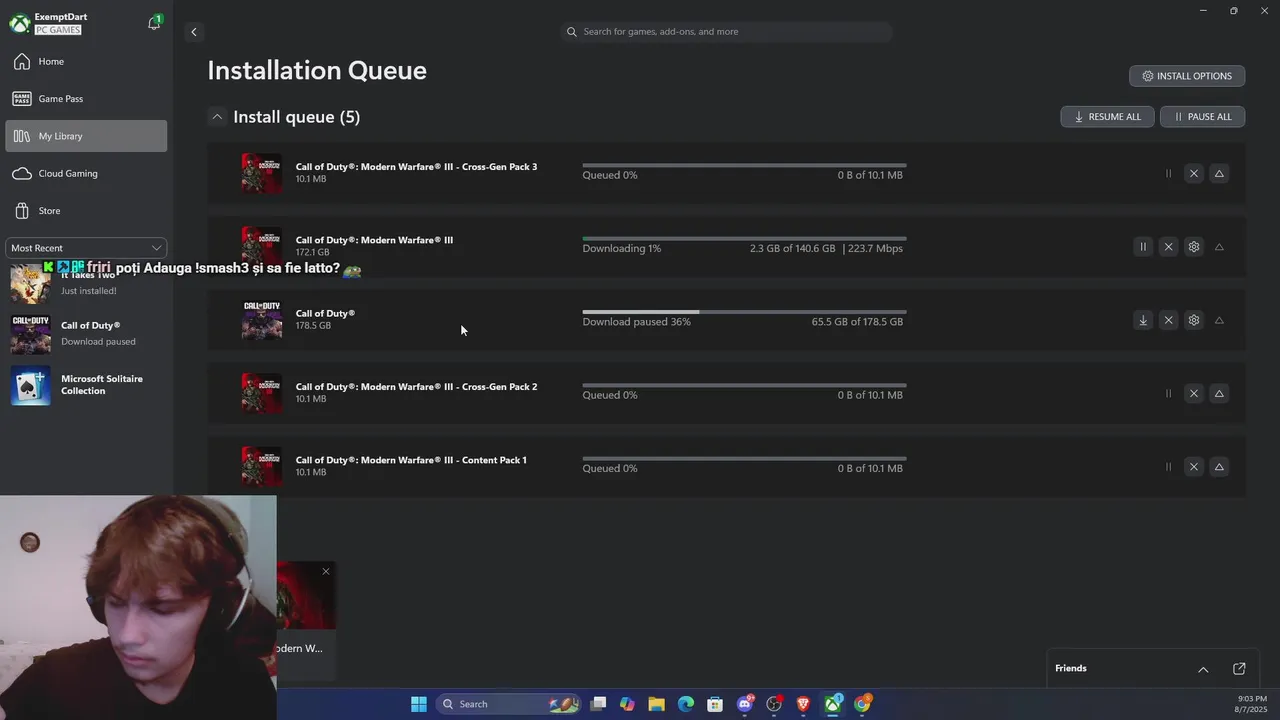Click Modern Warfare III download progress bar
Screen dimensions: 1280x720
pos(744,238)
